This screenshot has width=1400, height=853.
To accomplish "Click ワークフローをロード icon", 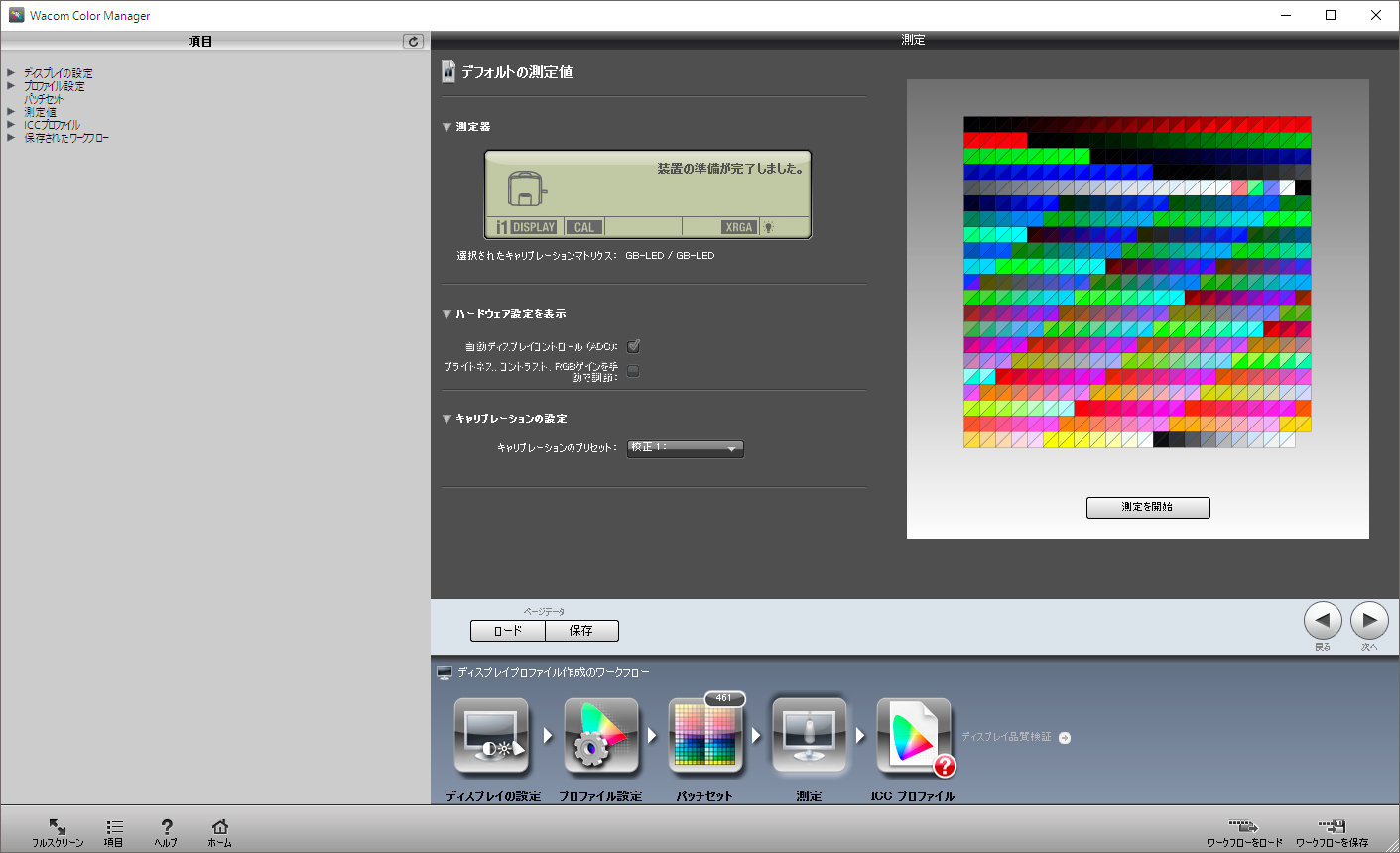I will click(1243, 826).
